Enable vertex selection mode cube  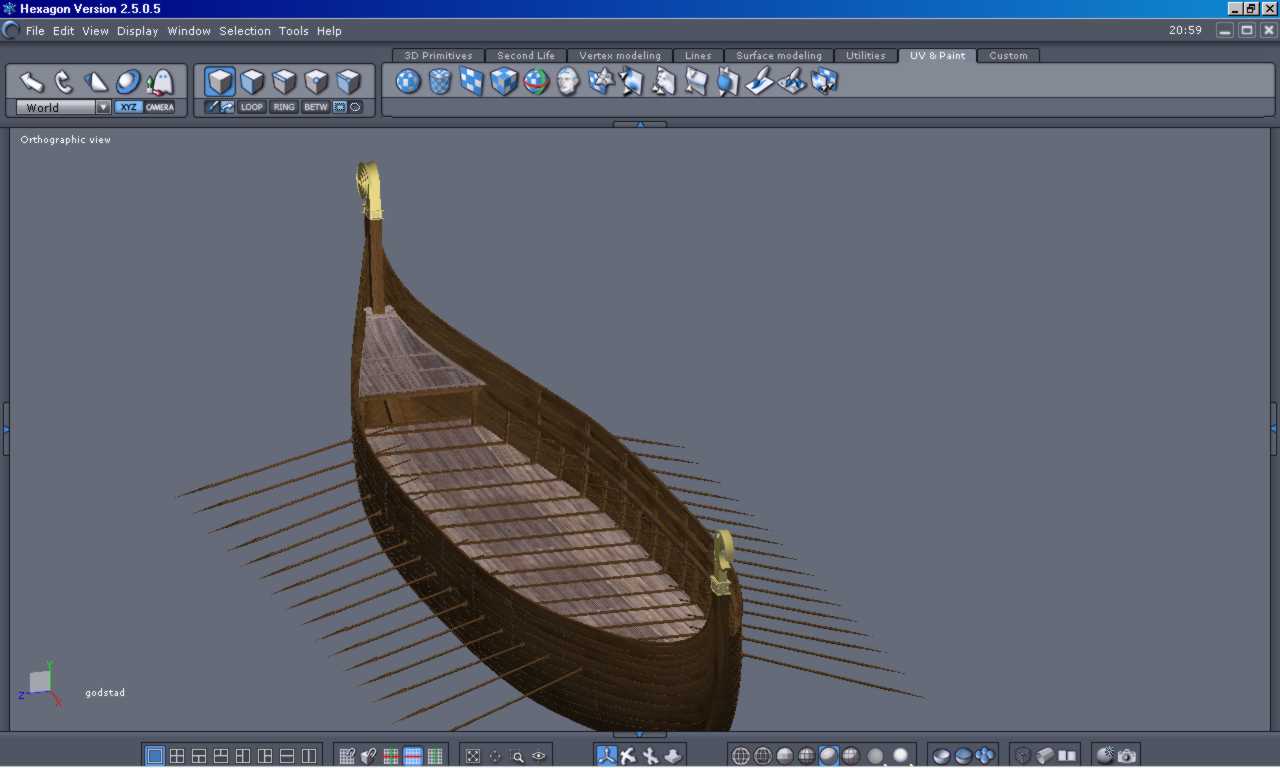coord(316,81)
